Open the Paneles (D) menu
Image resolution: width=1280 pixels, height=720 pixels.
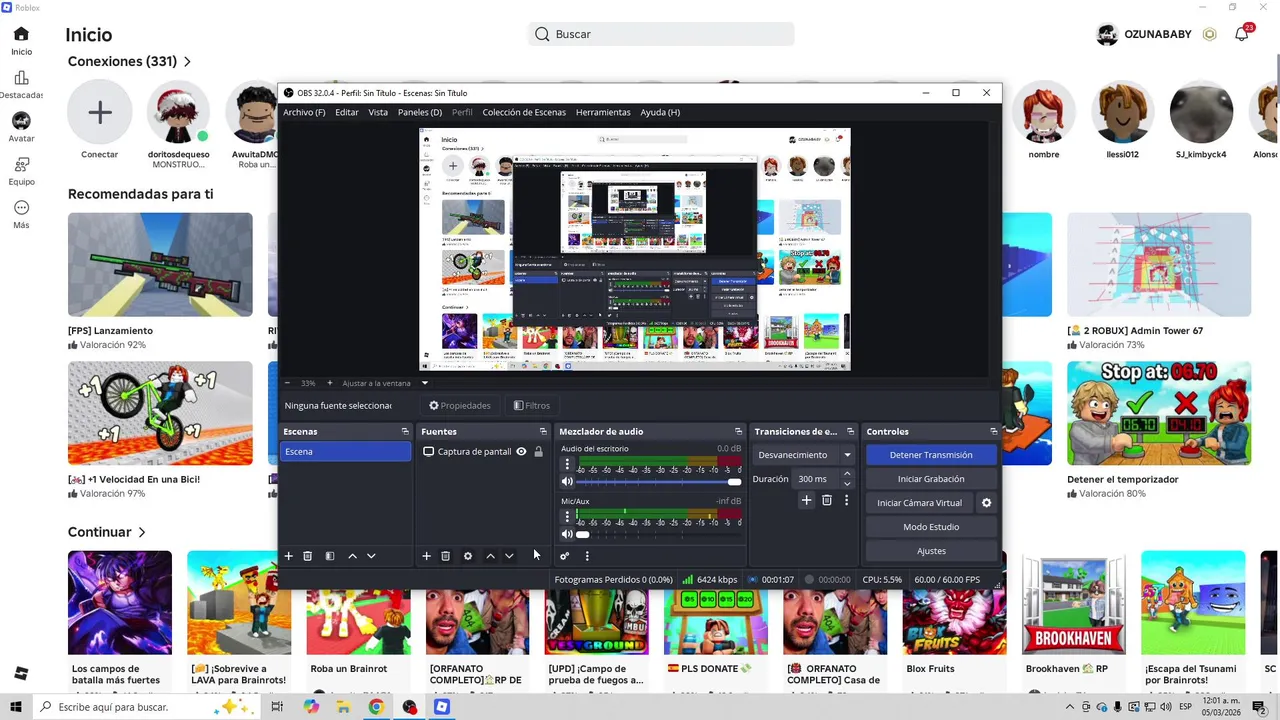point(420,112)
